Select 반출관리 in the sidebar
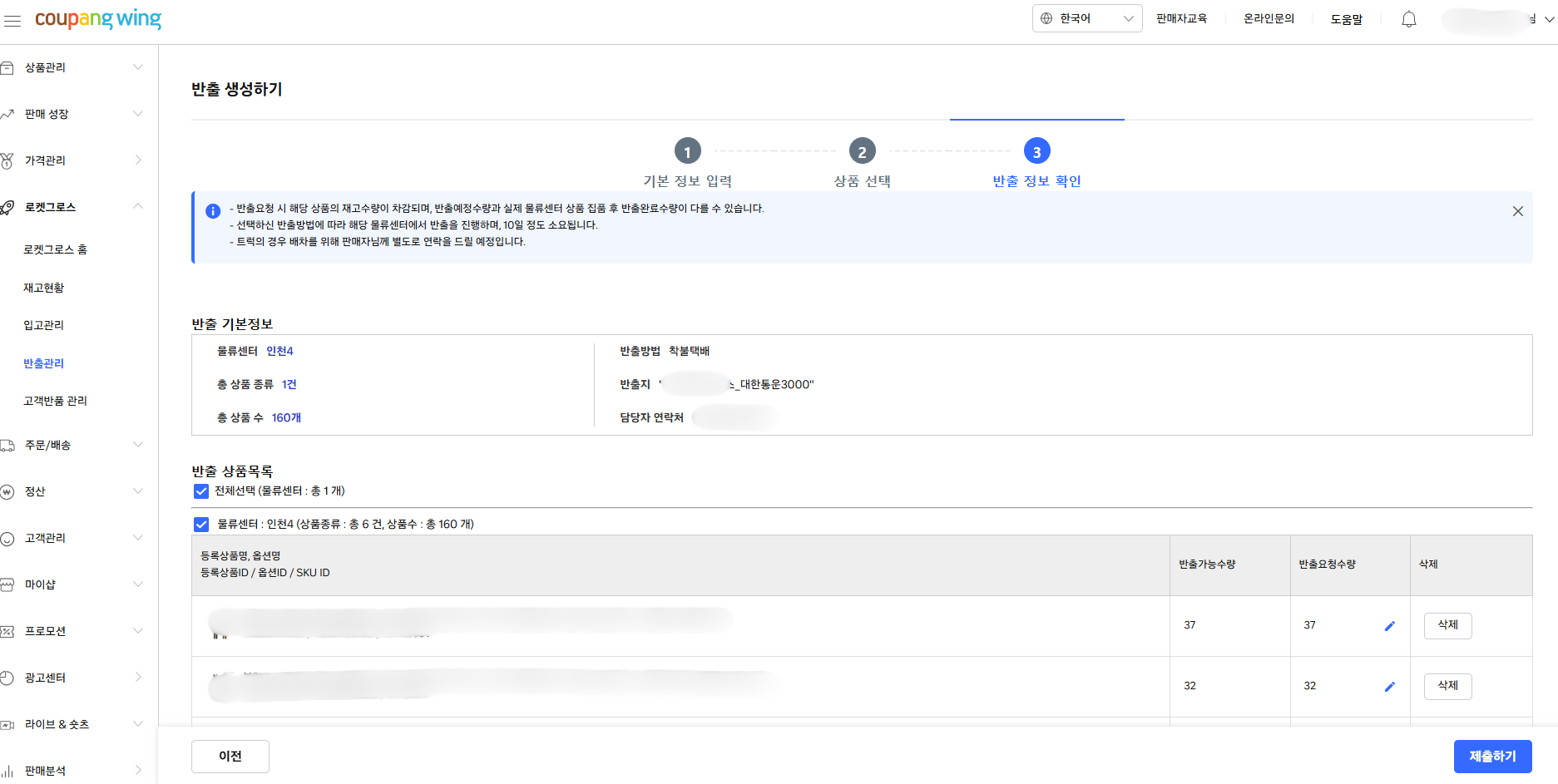Image resolution: width=1558 pixels, height=784 pixels. coord(42,362)
